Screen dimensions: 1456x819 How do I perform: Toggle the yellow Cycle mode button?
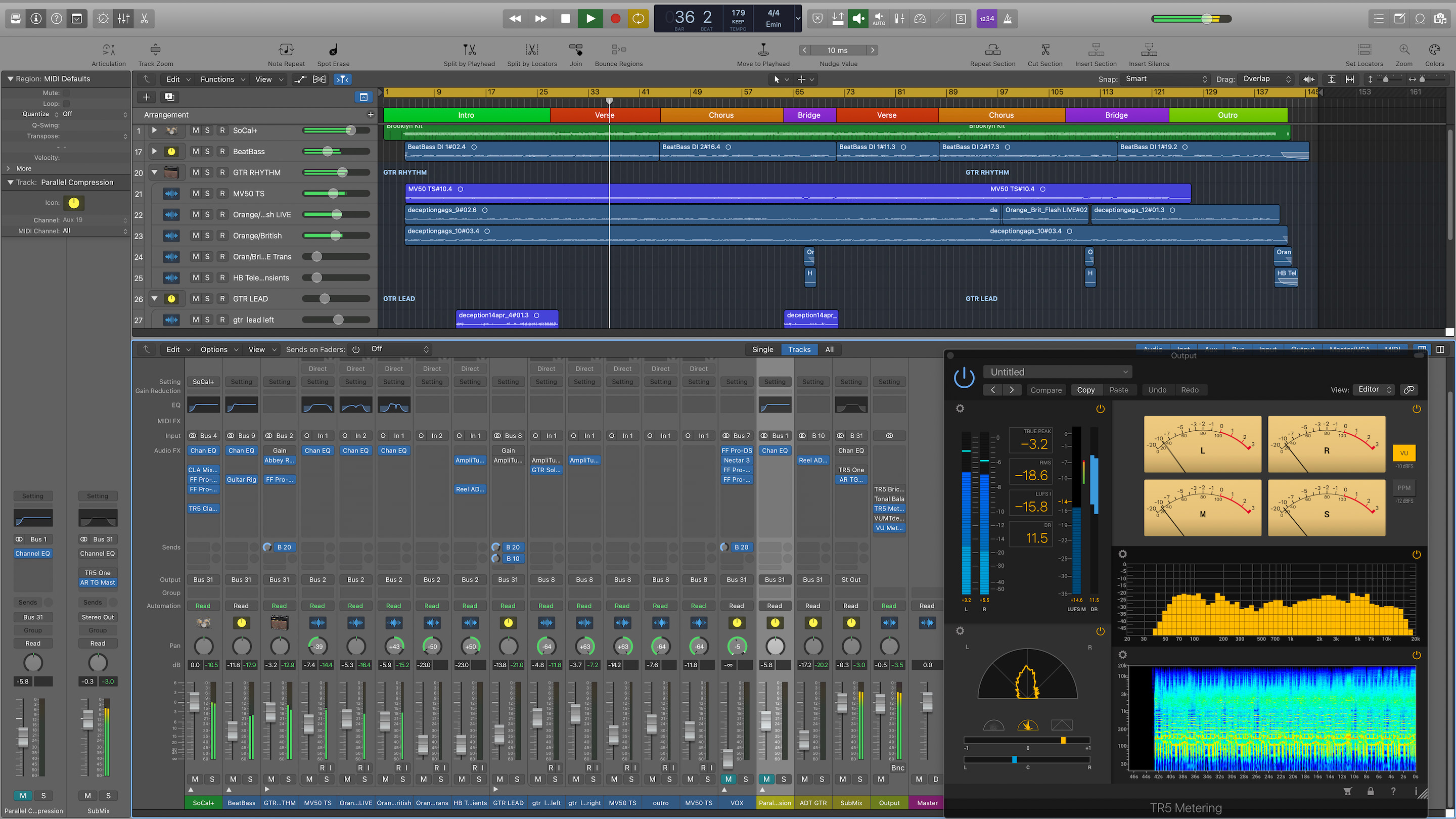tap(638, 19)
